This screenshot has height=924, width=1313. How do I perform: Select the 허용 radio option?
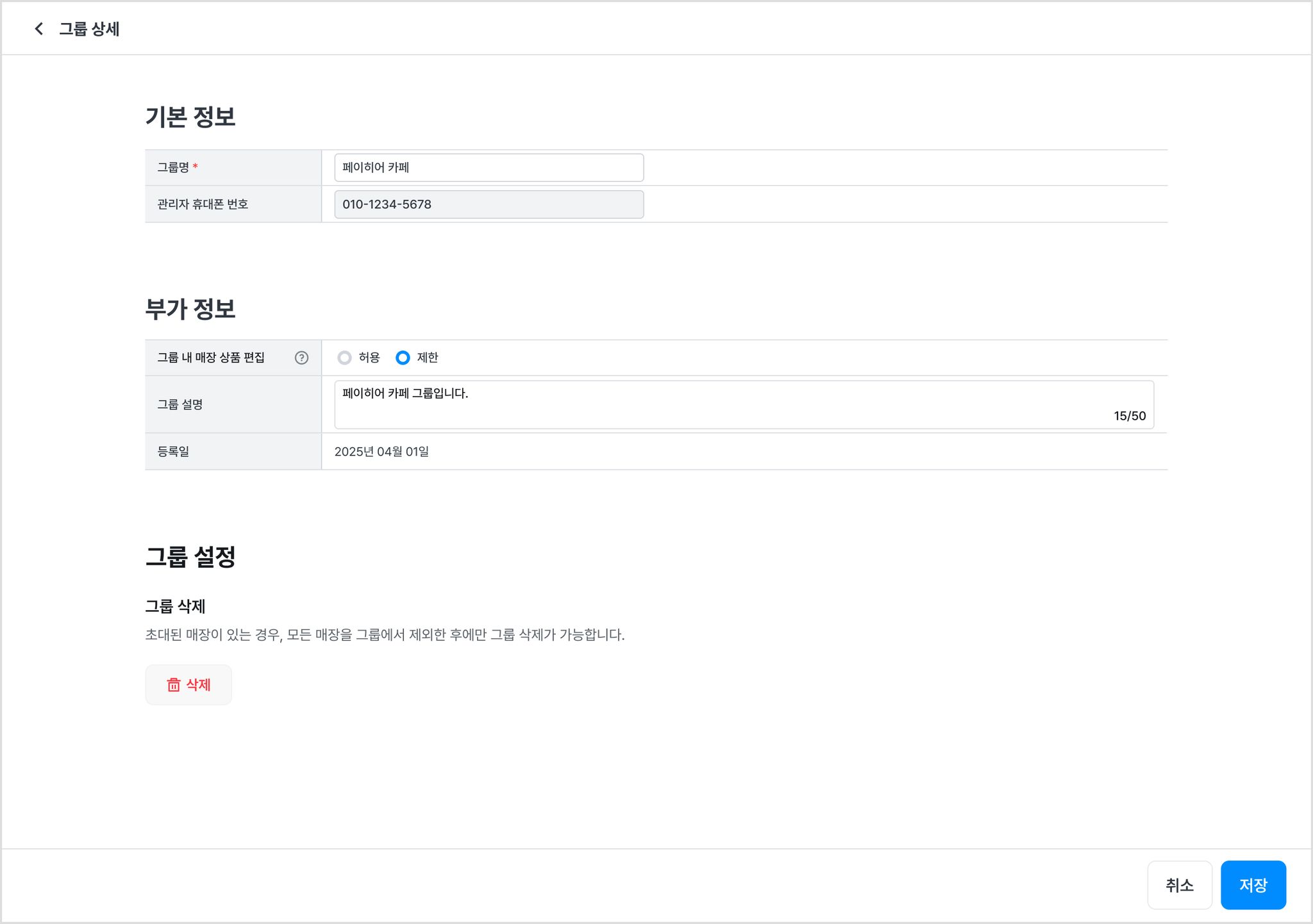[344, 358]
